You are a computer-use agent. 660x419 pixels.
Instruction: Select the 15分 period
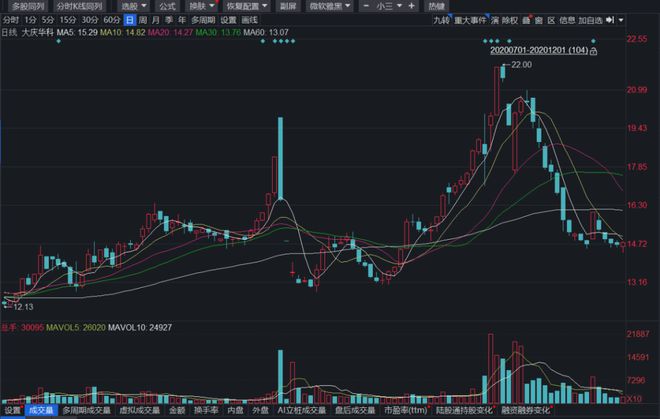coord(67,20)
